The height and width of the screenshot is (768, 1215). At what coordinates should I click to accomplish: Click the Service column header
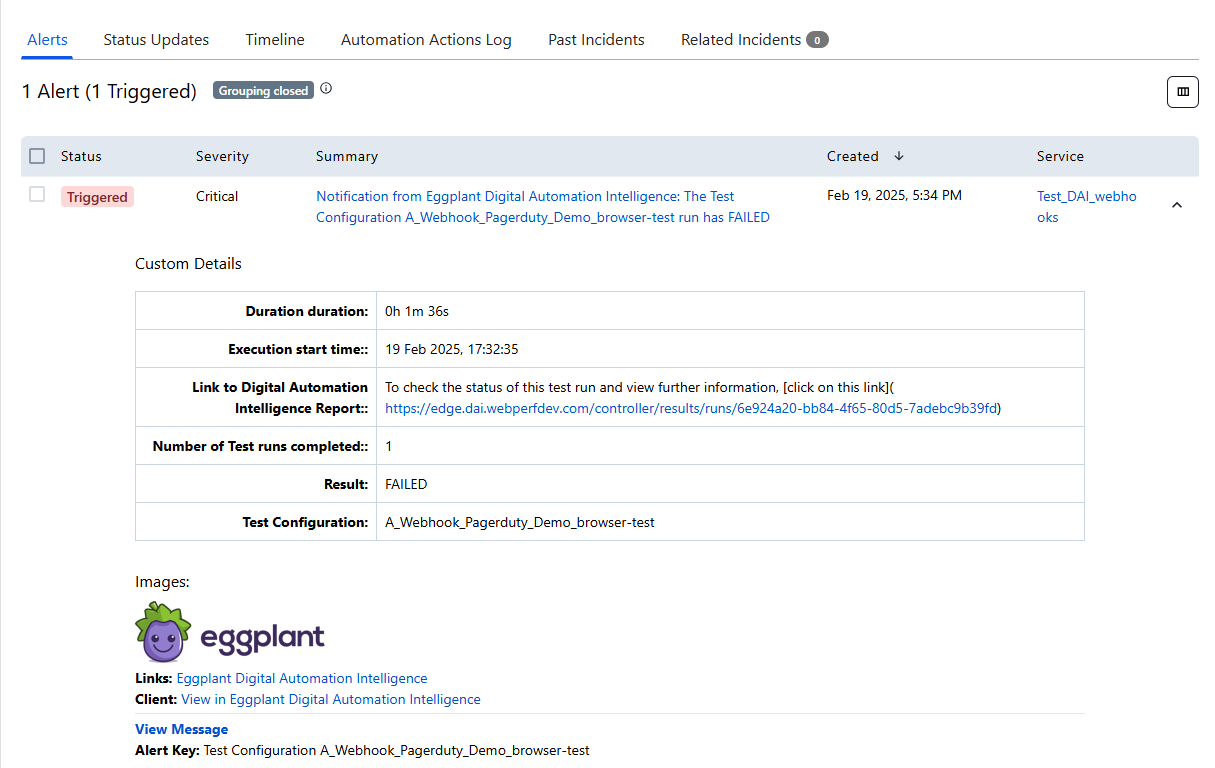coord(1060,156)
